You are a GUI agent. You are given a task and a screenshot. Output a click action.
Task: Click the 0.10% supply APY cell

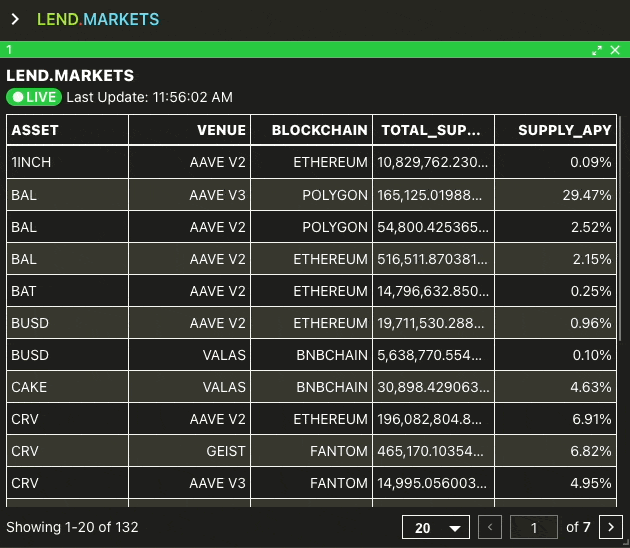(556, 355)
